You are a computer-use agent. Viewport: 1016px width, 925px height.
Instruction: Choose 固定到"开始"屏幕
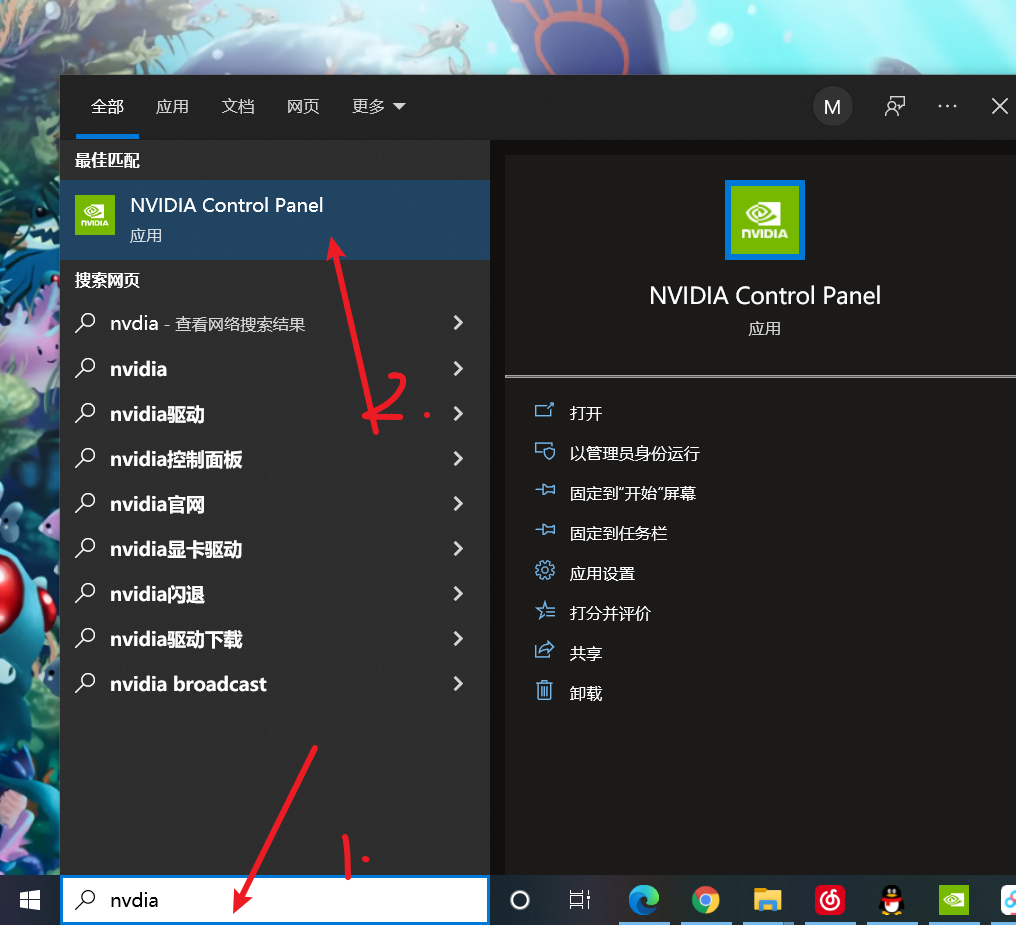point(632,494)
